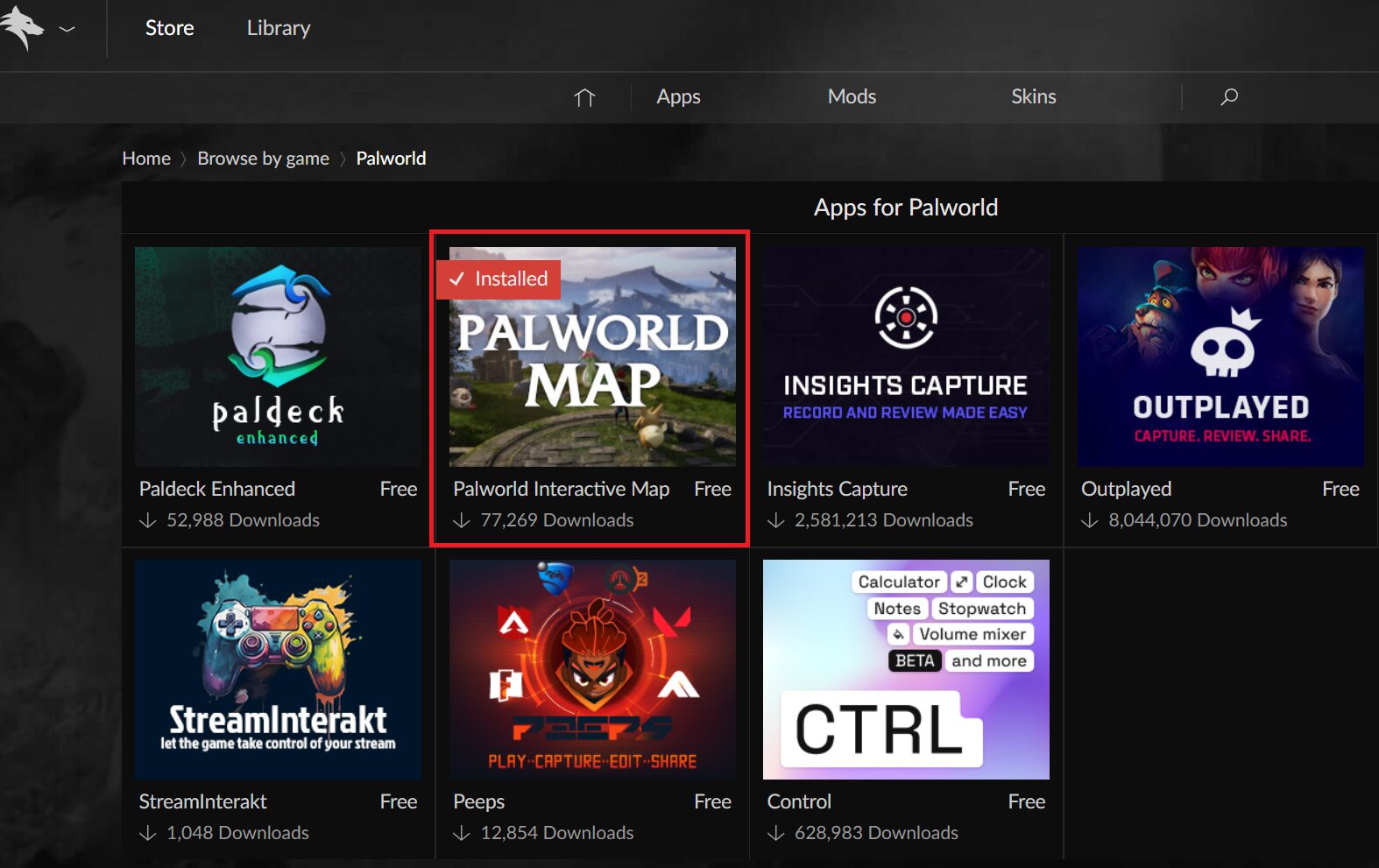Open the Paldeck Enhanced thumbnail
The width and height of the screenshot is (1379, 868).
(x=278, y=356)
